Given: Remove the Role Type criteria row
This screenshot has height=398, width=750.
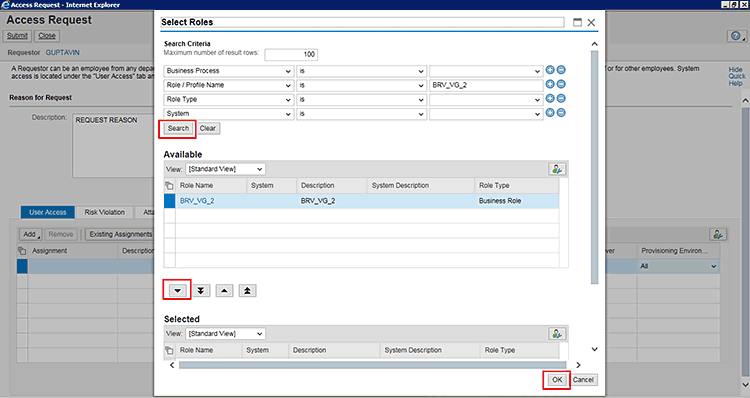Looking at the screenshot, I should [x=561, y=99].
